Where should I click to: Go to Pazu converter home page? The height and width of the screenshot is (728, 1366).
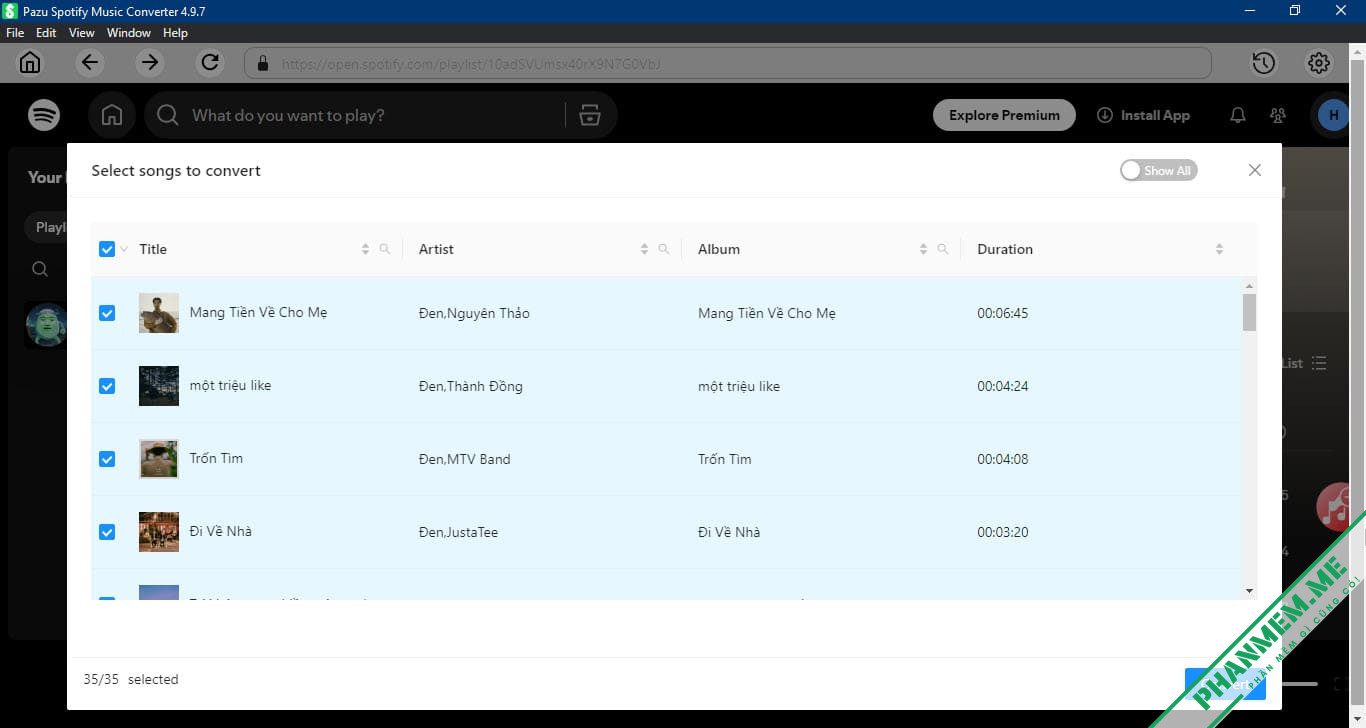[x=30, y=63]
